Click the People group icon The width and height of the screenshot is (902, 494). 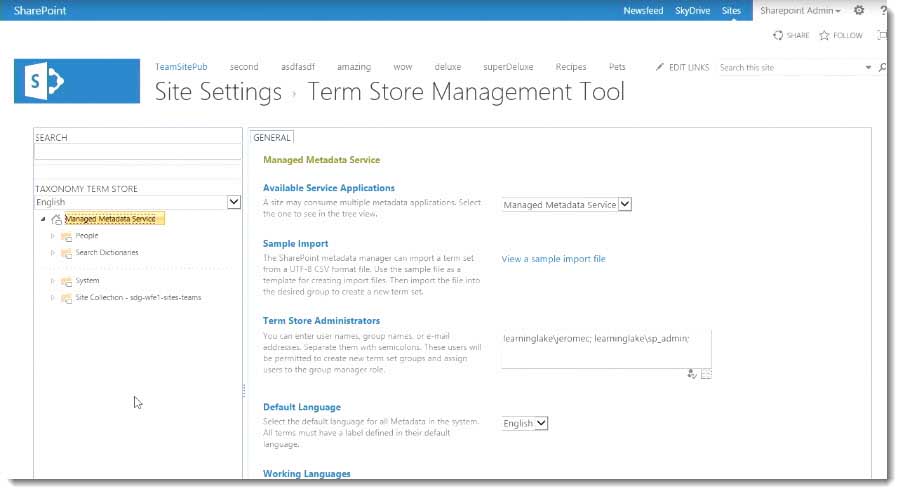click(66, 236)
